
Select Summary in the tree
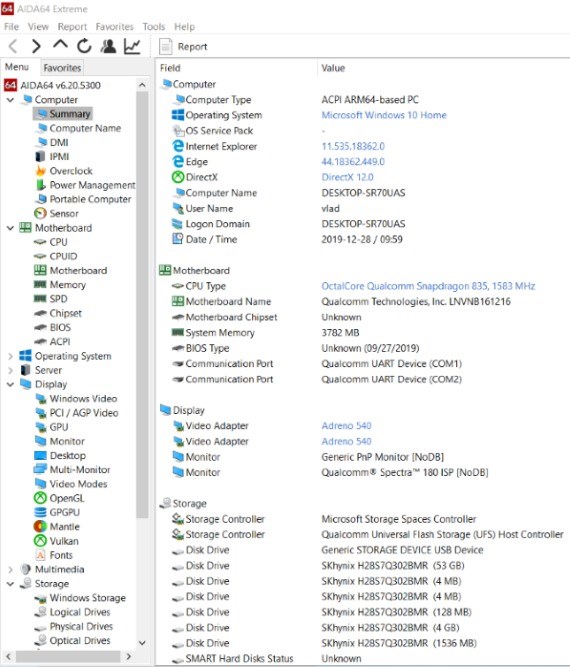tap(63, 114)
